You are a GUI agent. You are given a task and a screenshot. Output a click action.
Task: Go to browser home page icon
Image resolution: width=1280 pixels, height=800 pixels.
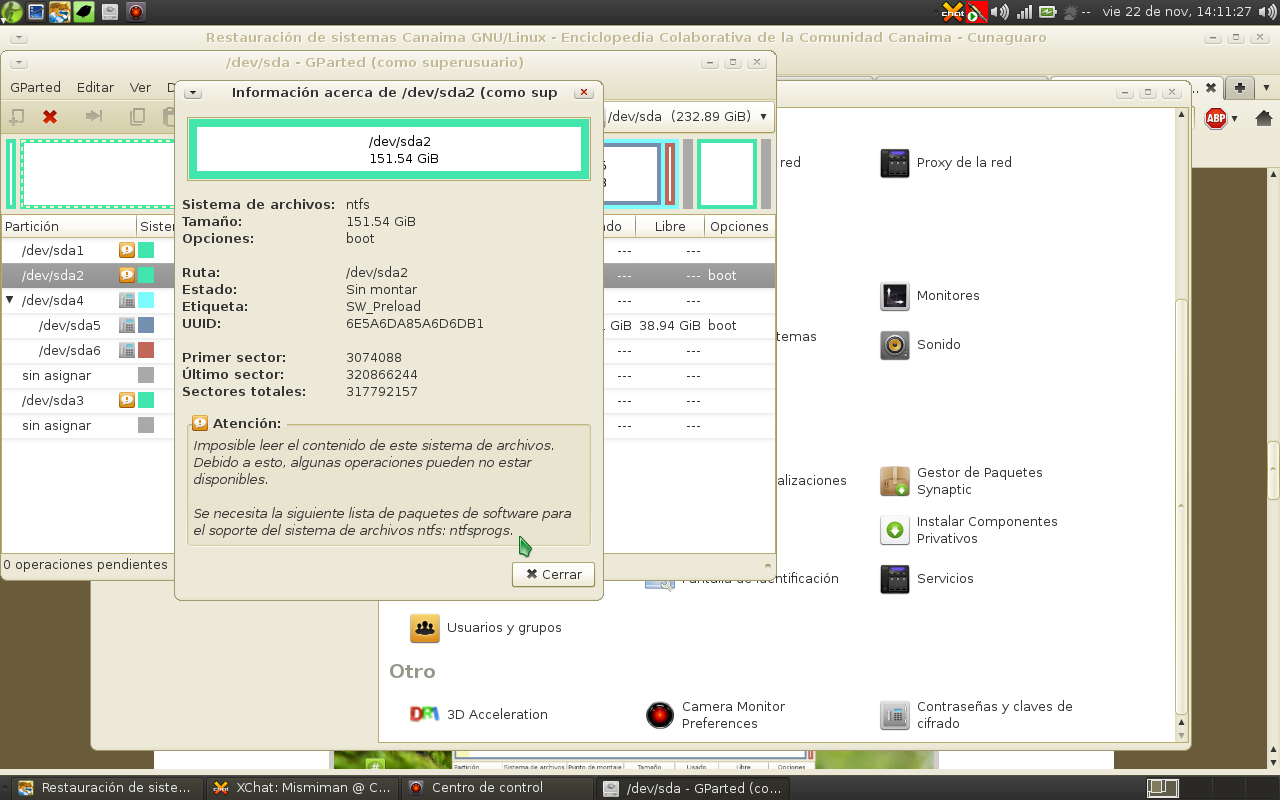tap(1264, 118)
